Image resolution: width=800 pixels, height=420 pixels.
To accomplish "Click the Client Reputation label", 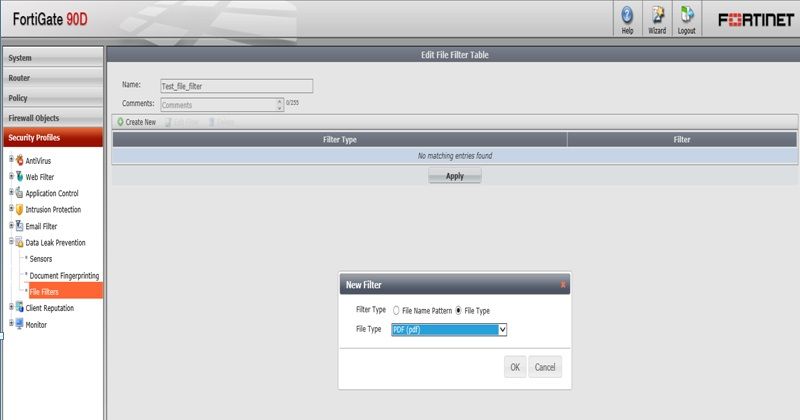I will click(49, 308).
